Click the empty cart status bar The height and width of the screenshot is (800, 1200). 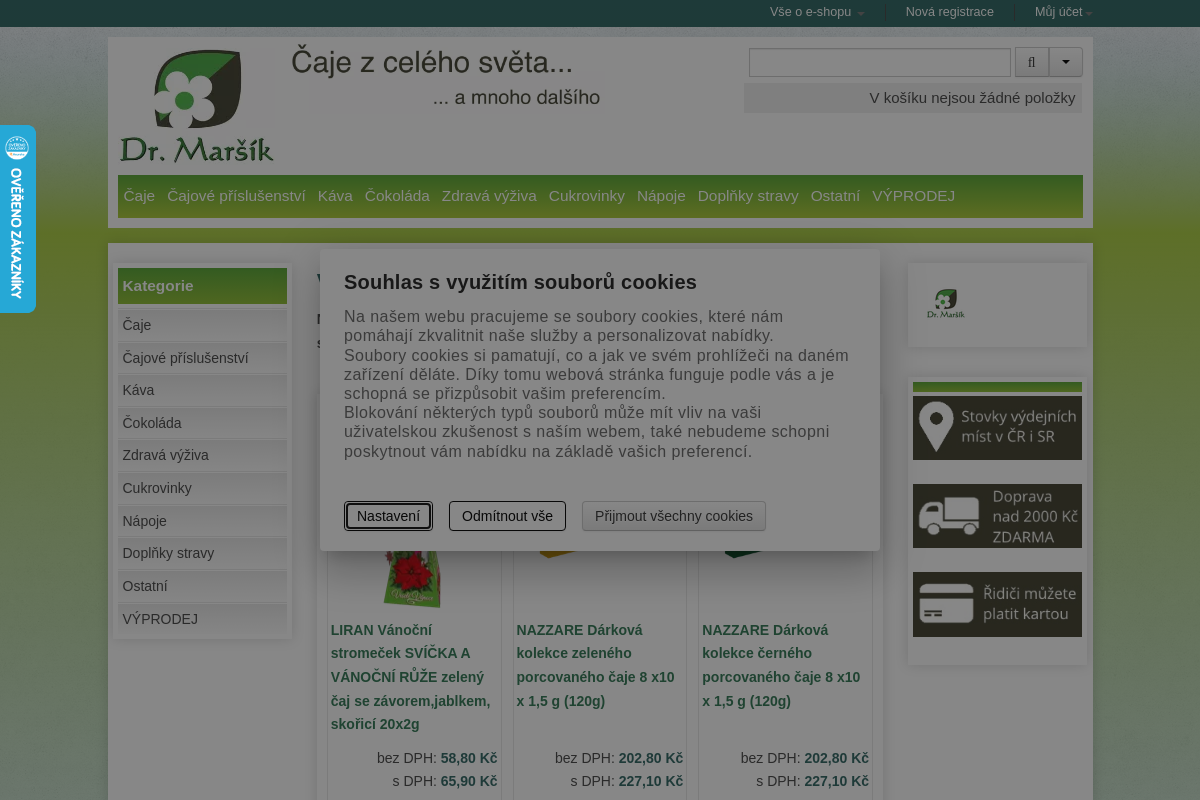913,98
